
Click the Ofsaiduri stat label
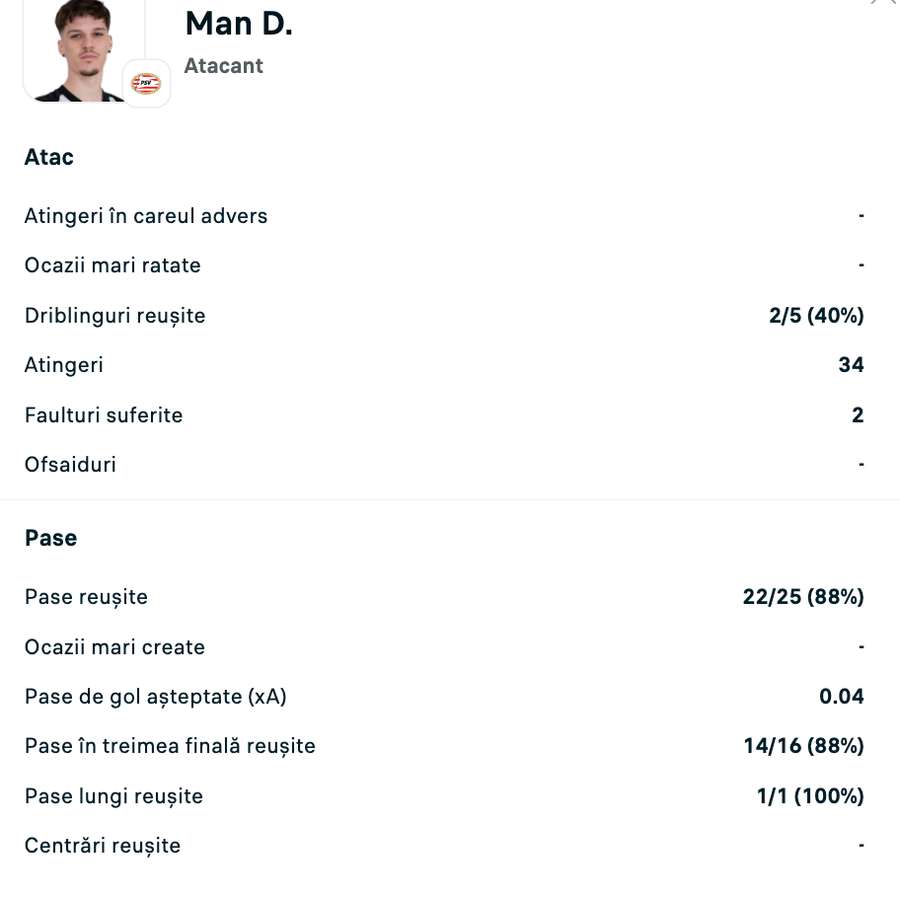click(70, 464)
